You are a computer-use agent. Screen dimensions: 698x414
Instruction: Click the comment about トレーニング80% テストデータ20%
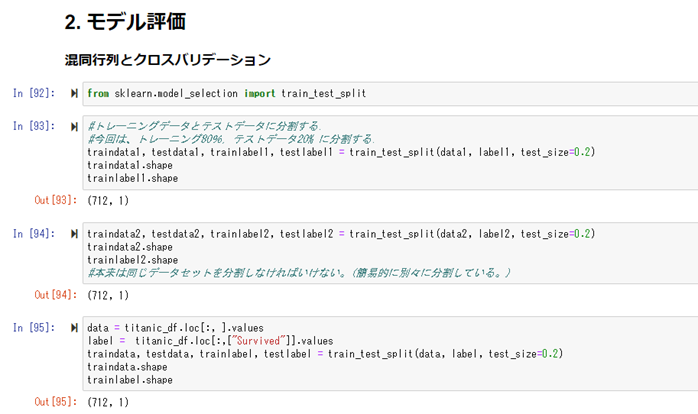click(x=231, y=139)
